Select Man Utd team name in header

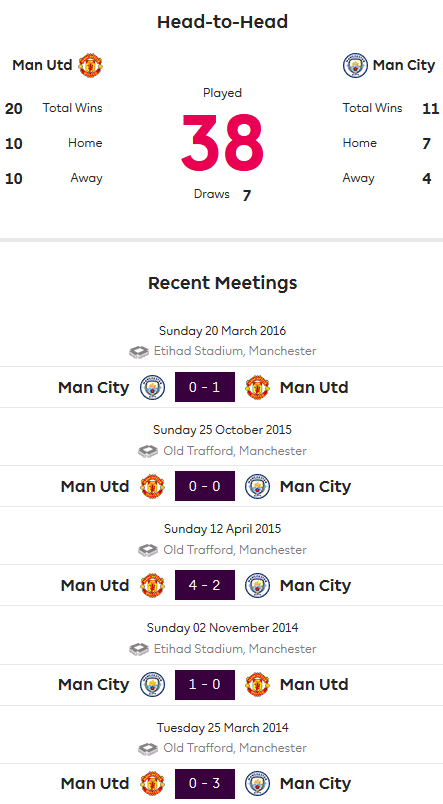[42, 65]
